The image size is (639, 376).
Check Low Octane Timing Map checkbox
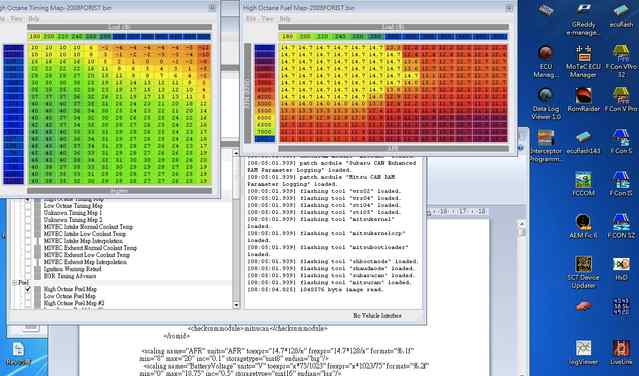pos(28,206)
